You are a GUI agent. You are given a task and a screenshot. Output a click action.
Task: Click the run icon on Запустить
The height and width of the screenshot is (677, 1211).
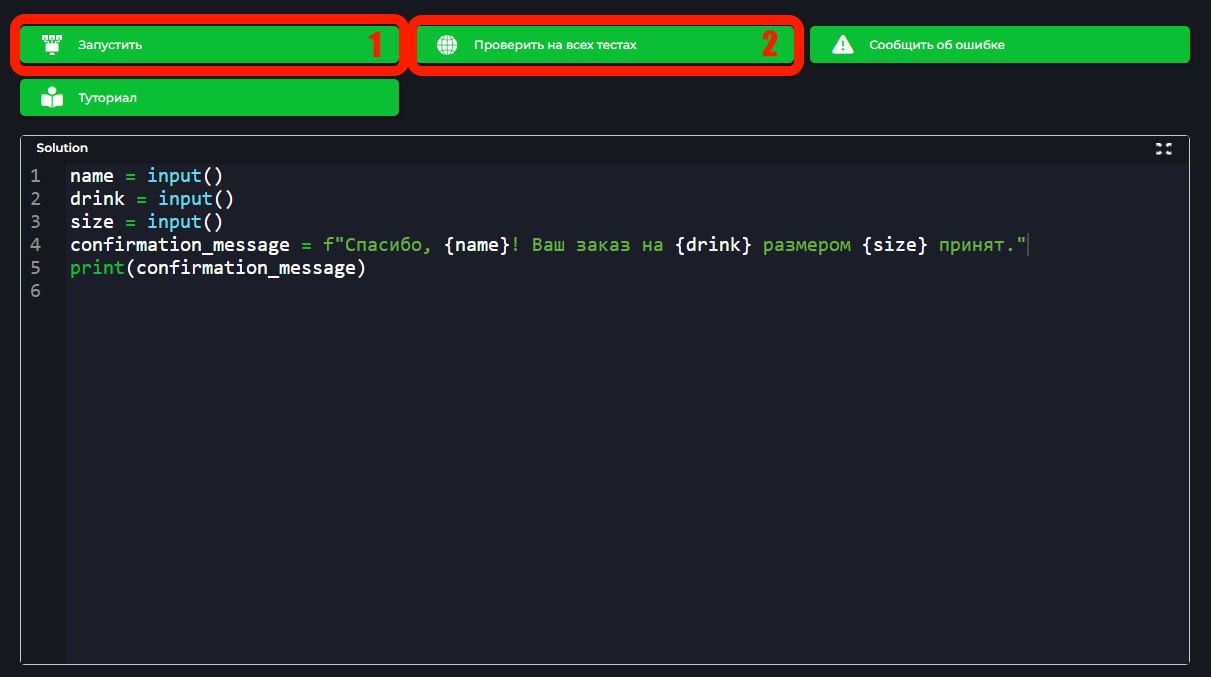click(x=52, y=45)
